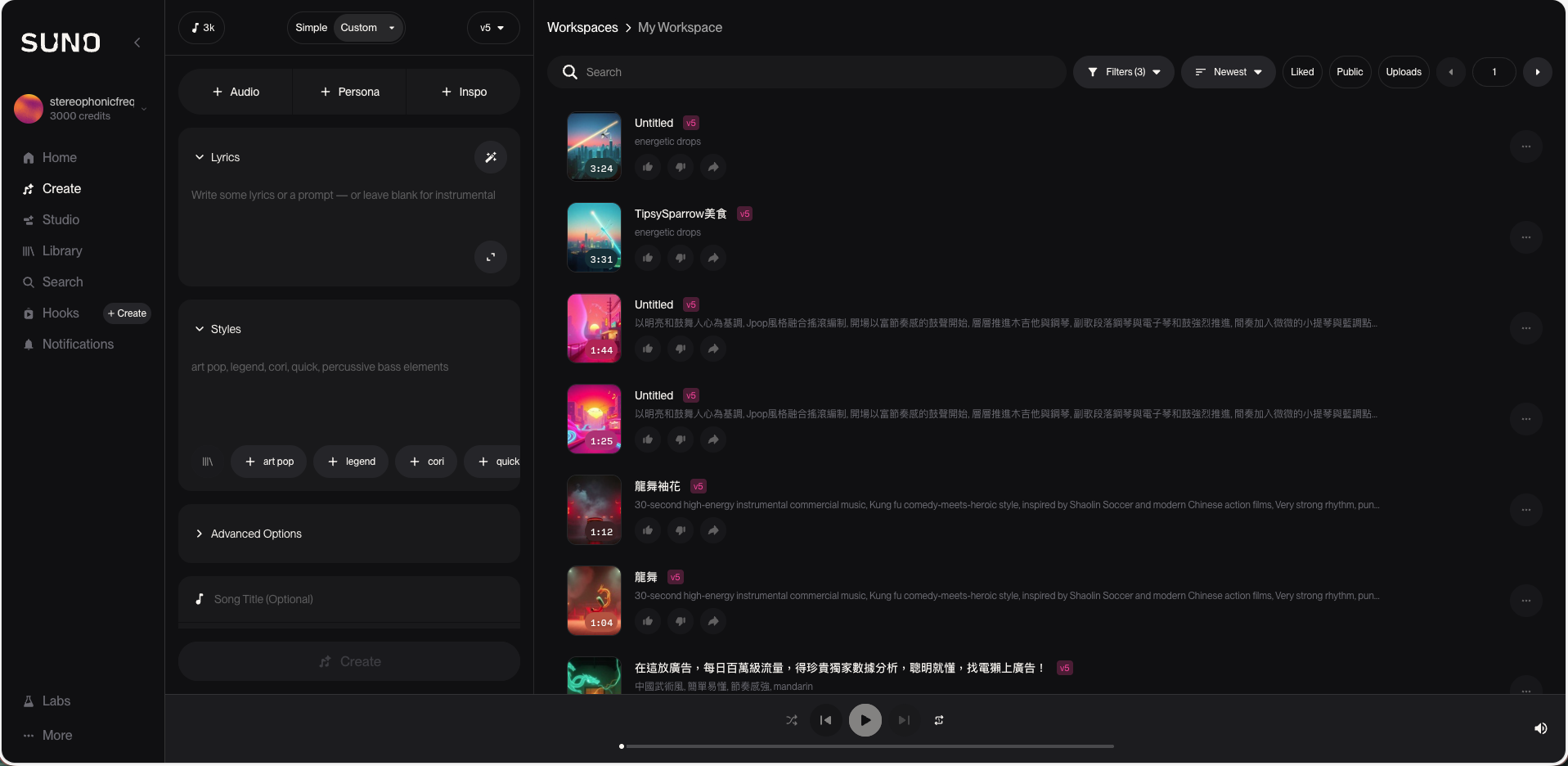Screen dimensions: 1568x766
Task: Like the song TipsySparrow美食
Action: [647, 257]
